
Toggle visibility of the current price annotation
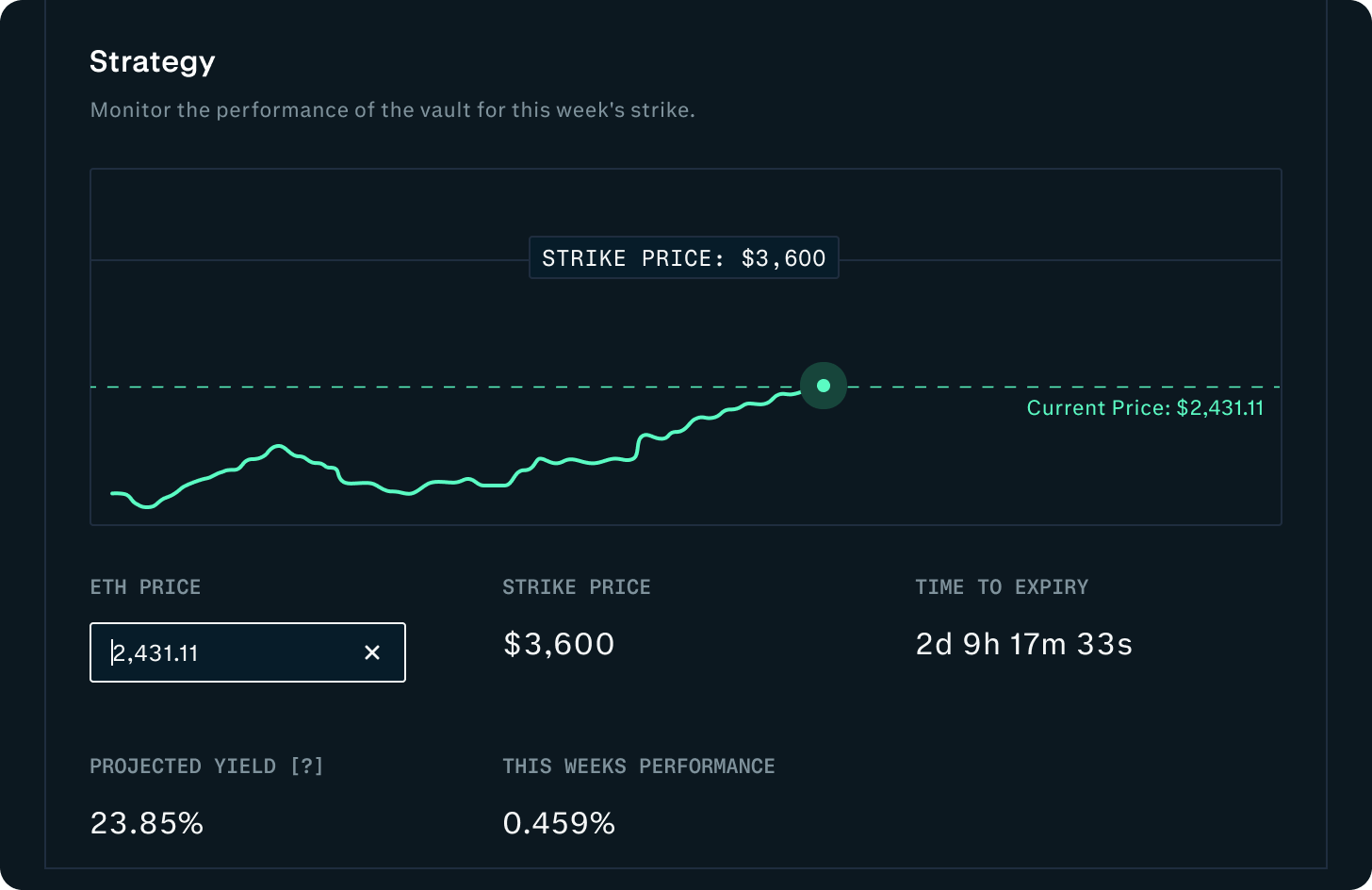click(x=1145, y=407)
